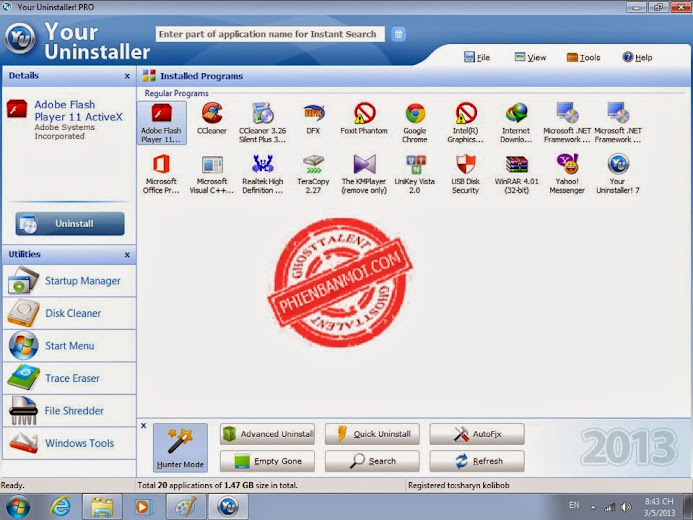Open Disk Cleaner utility
Screen dimensions: 693x520
click(x=69, y=313)
